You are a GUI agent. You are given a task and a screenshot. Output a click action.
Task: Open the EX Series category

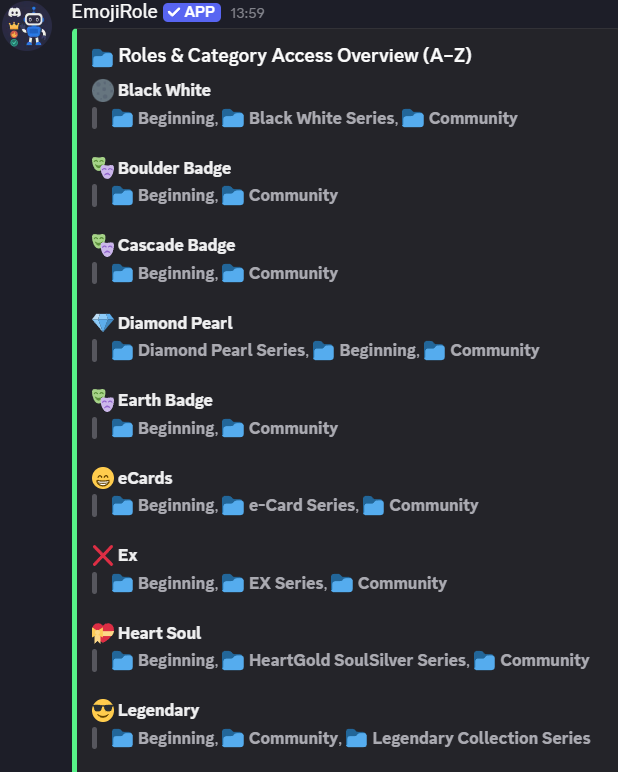(x=286, y=583)
